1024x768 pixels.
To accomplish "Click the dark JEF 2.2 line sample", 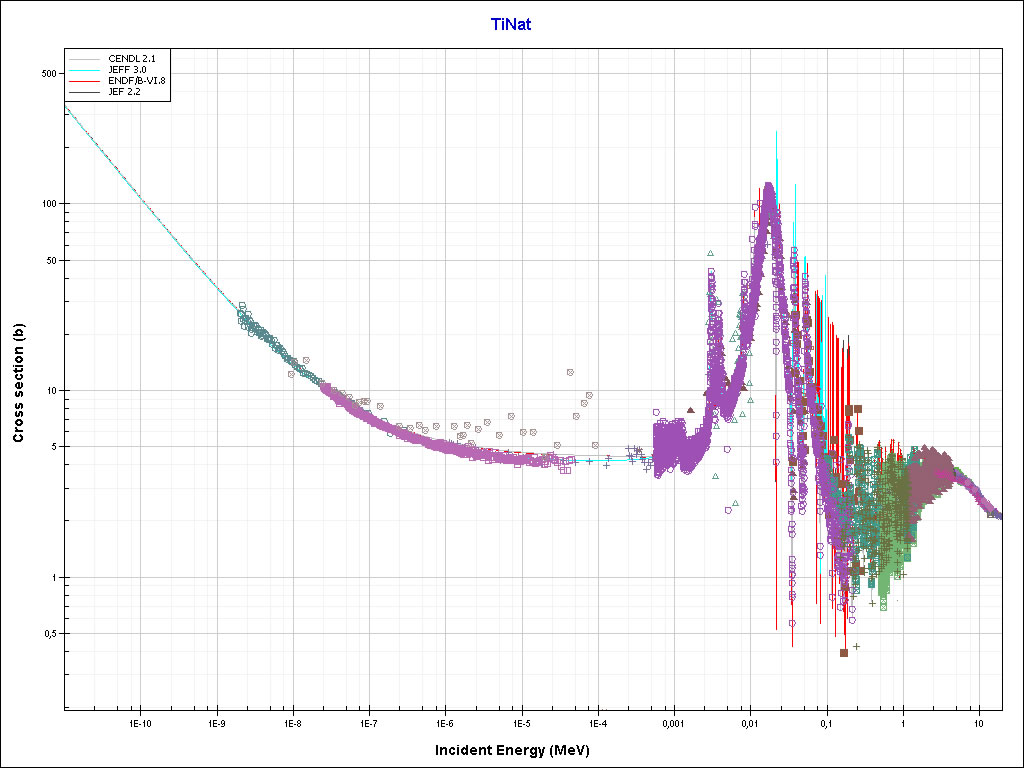I will point(85,91).
